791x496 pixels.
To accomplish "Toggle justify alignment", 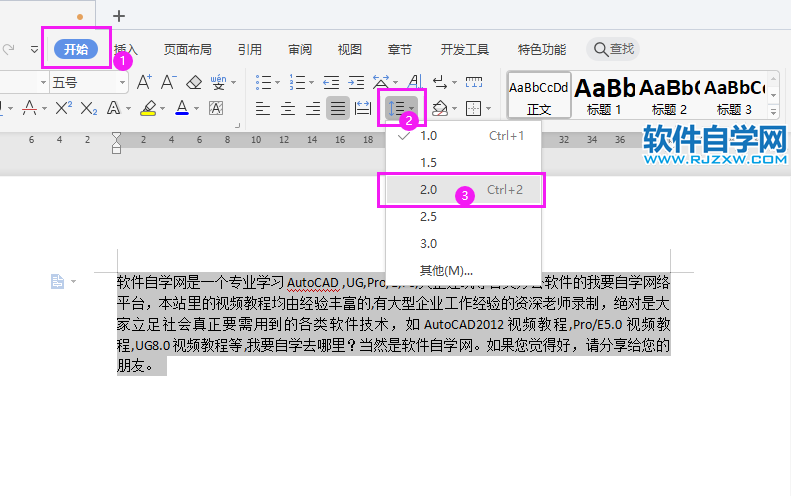I will point(337,108).
